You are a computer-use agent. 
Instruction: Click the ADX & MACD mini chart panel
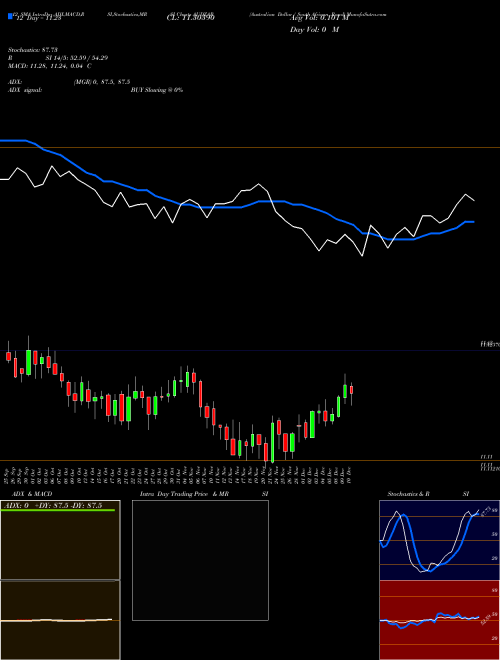(x=60, y=580)
